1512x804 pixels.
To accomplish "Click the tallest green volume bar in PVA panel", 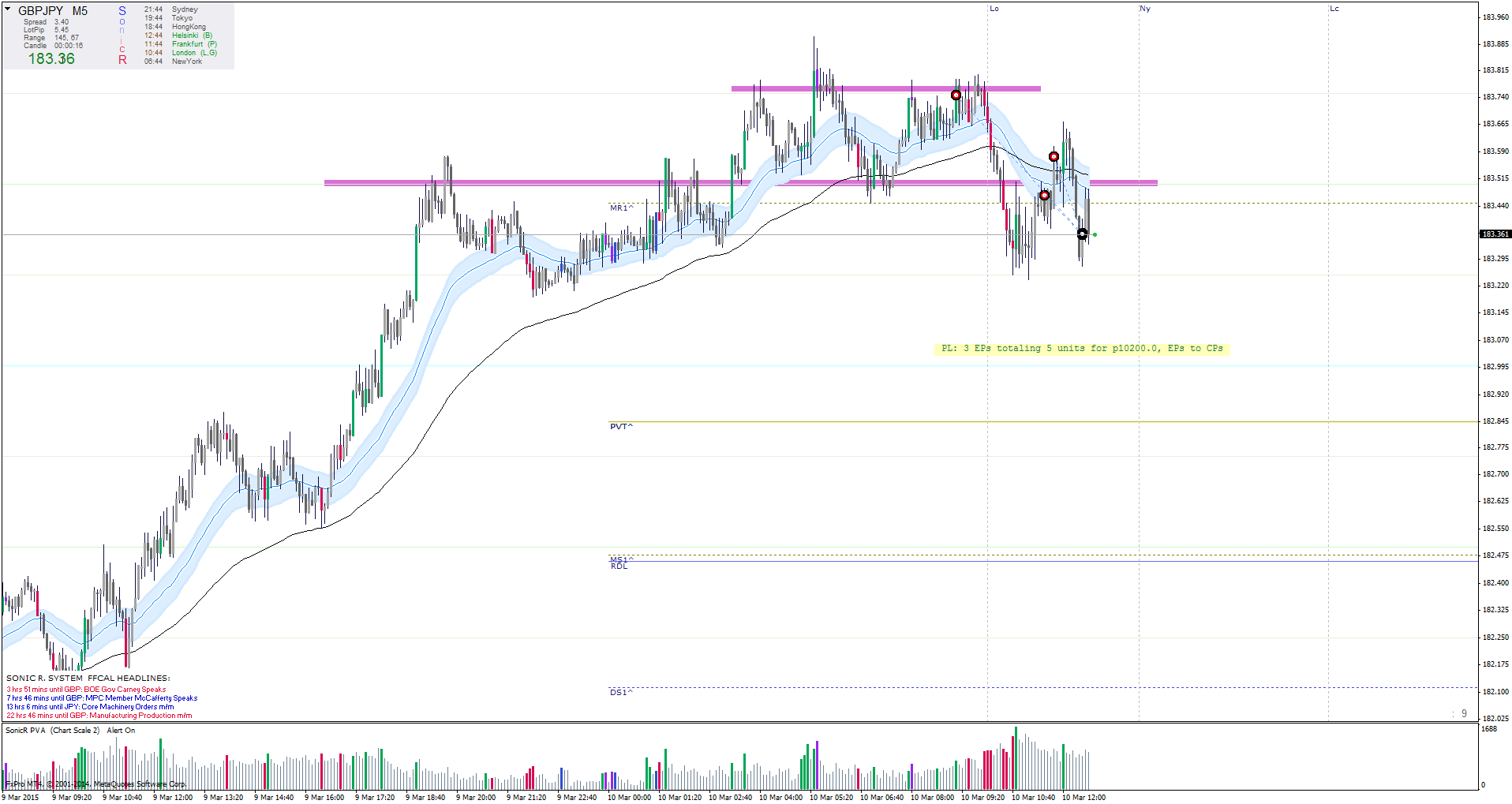I will click(1016, 758).
